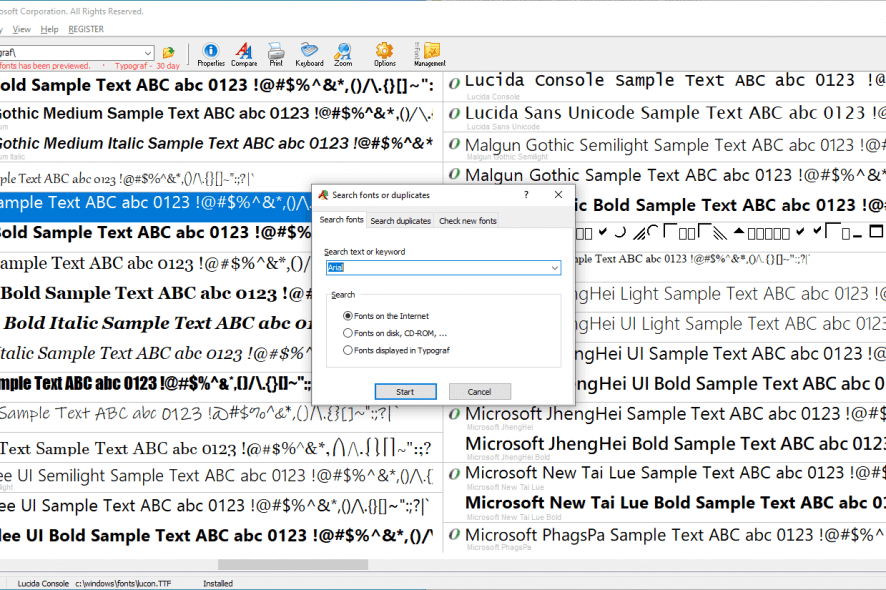
Task: Switch to the Search duplicates tab
Action: (401, 221)
